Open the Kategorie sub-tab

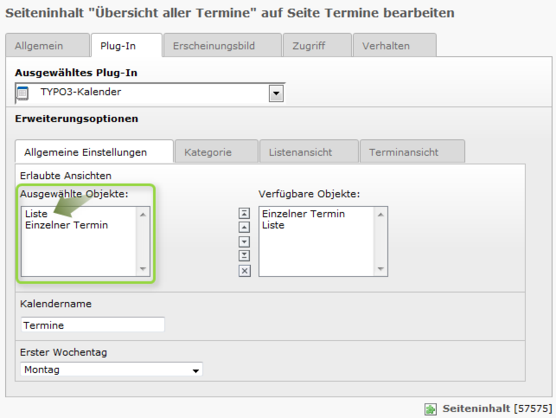(x=216, y=152)
